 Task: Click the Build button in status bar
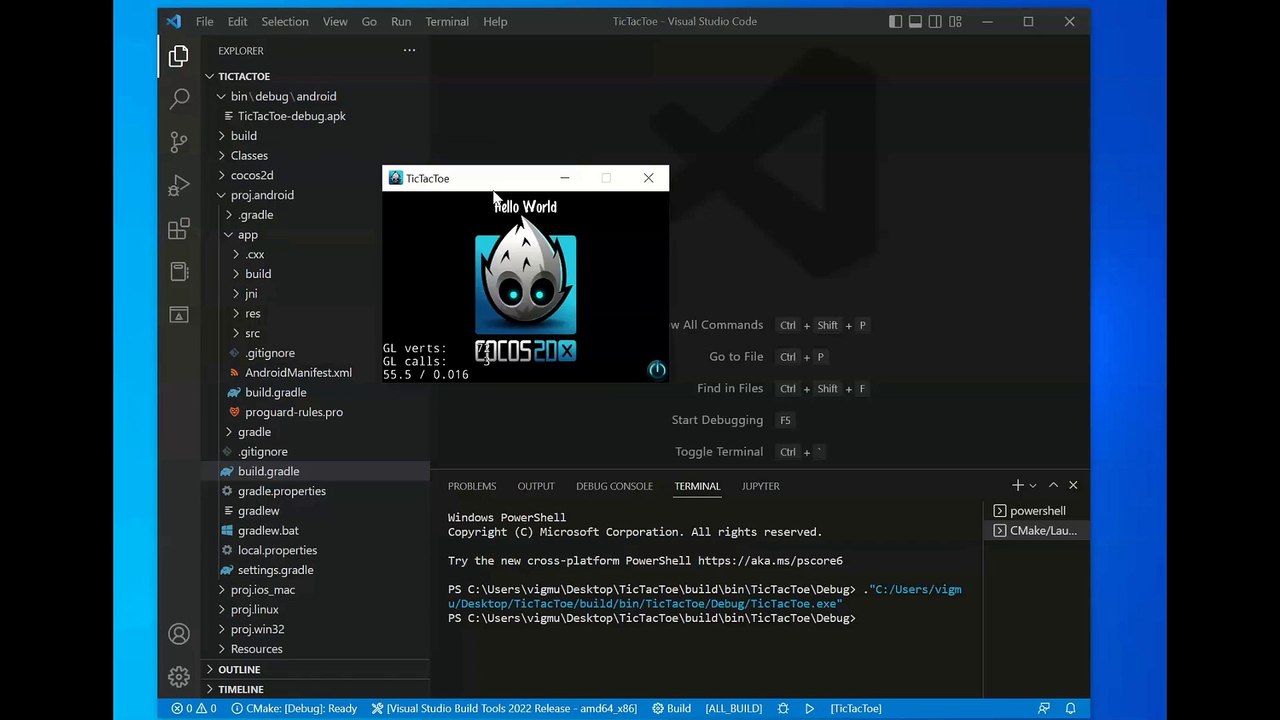click(x=672, y=708)
